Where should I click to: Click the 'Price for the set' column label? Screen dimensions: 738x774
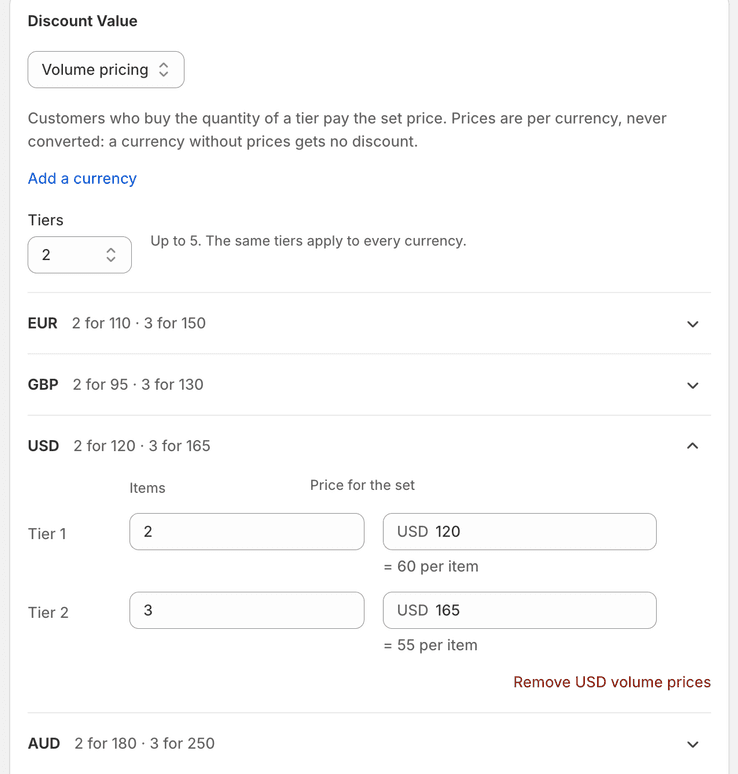(x=362, y=485)
